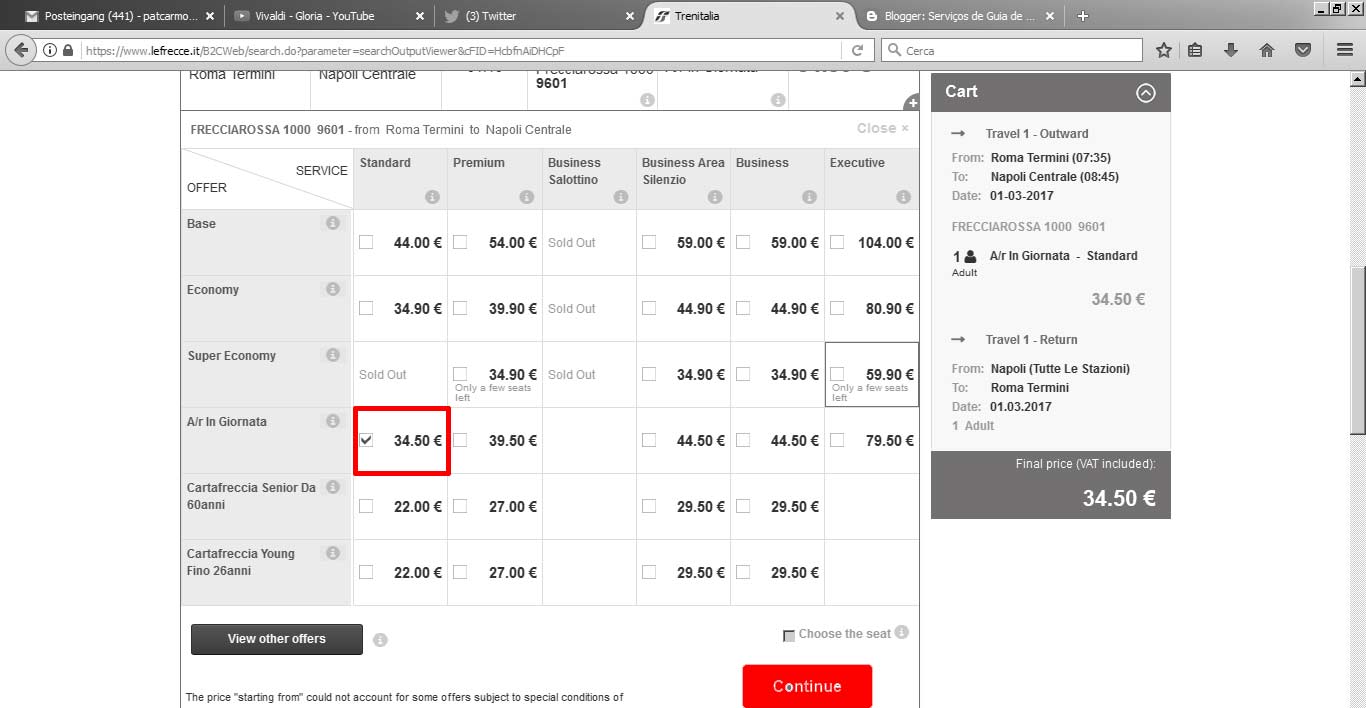Click info icon next to View other offers
The image size is (1366, 708).
click(380, 640)
